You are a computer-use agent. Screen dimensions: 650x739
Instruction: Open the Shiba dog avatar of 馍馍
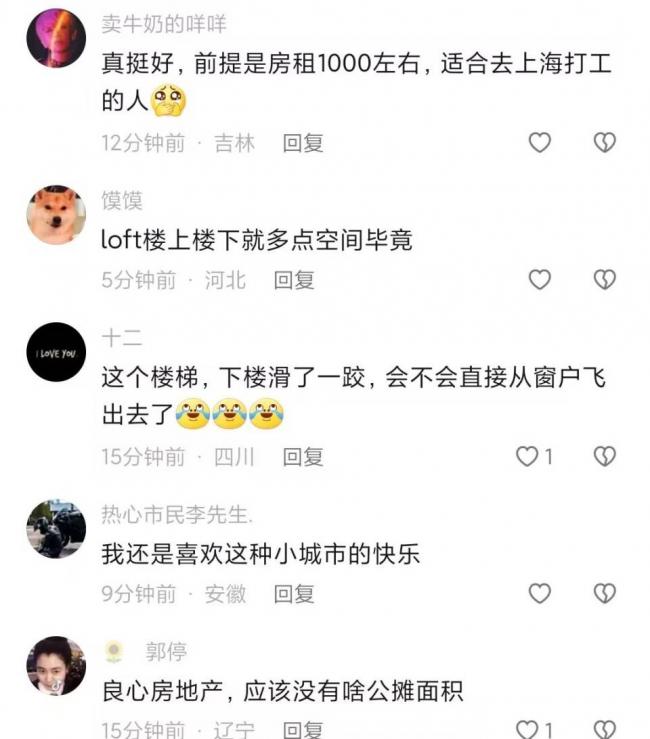tap(56, 214)
